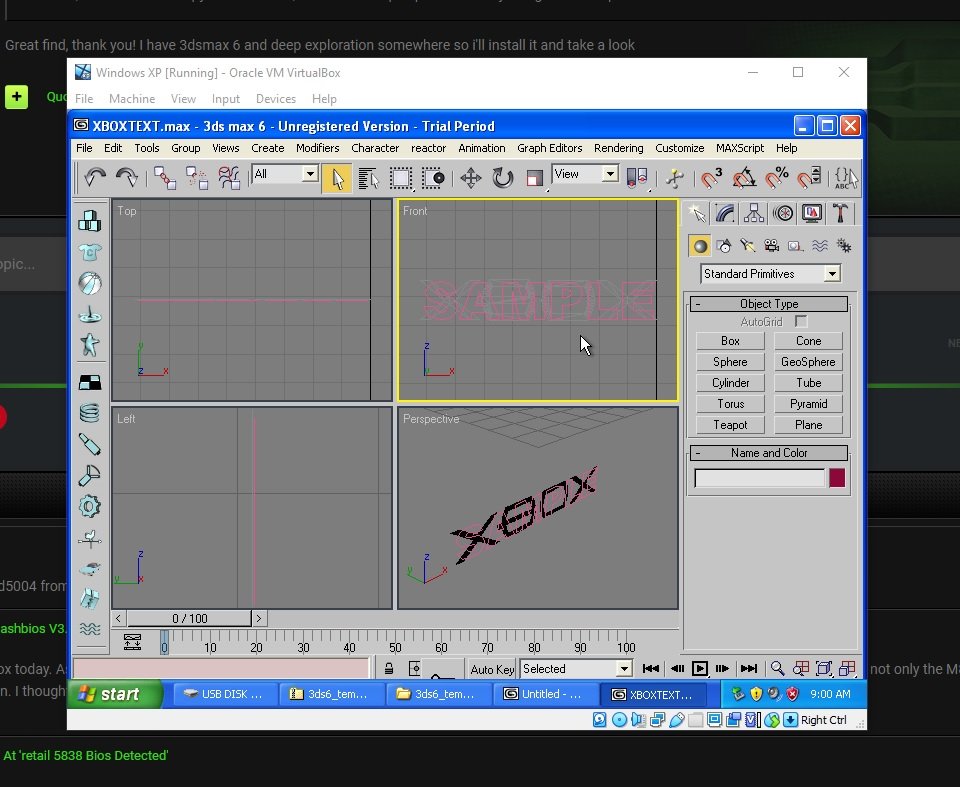960x787 pixels.
Task: Open the Modifiers menu
Action: click(317, 148)
